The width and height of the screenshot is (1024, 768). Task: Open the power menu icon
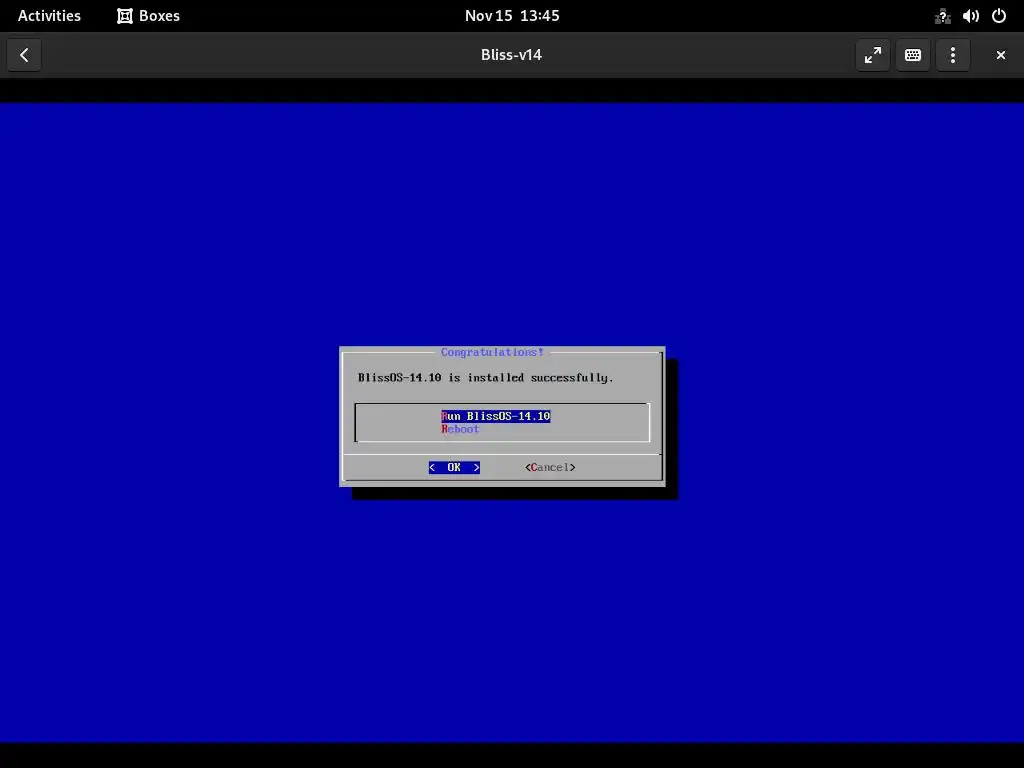coord(999,16)
